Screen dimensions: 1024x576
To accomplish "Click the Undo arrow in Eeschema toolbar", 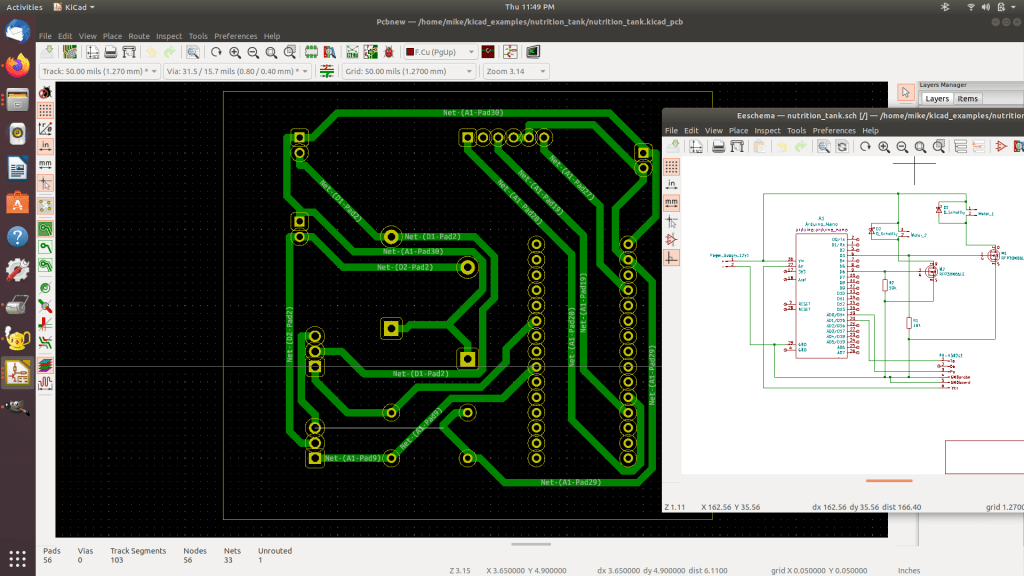I will (782, 146).
